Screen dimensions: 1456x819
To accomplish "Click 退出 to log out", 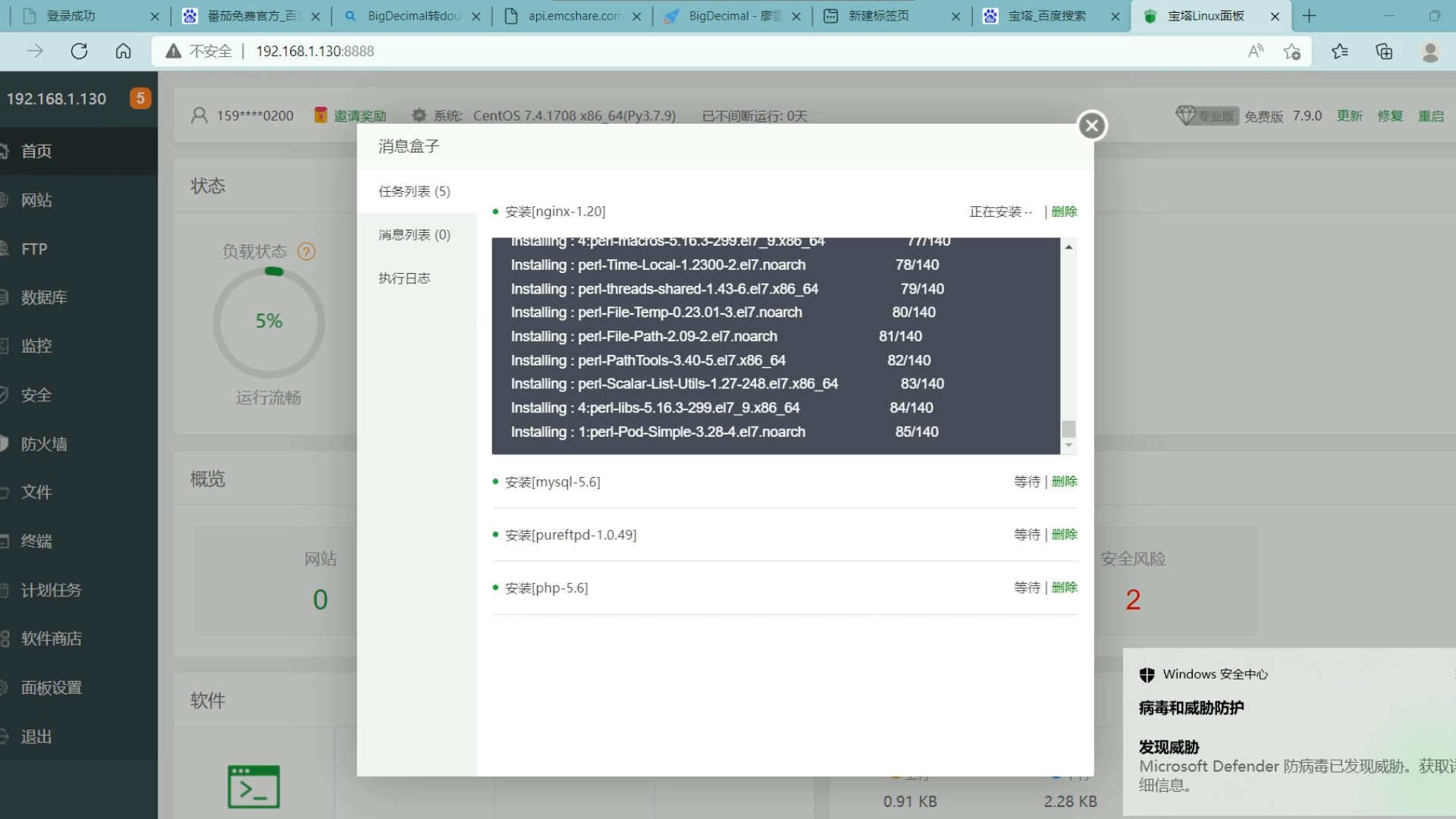I will click(x=79, y=736).
